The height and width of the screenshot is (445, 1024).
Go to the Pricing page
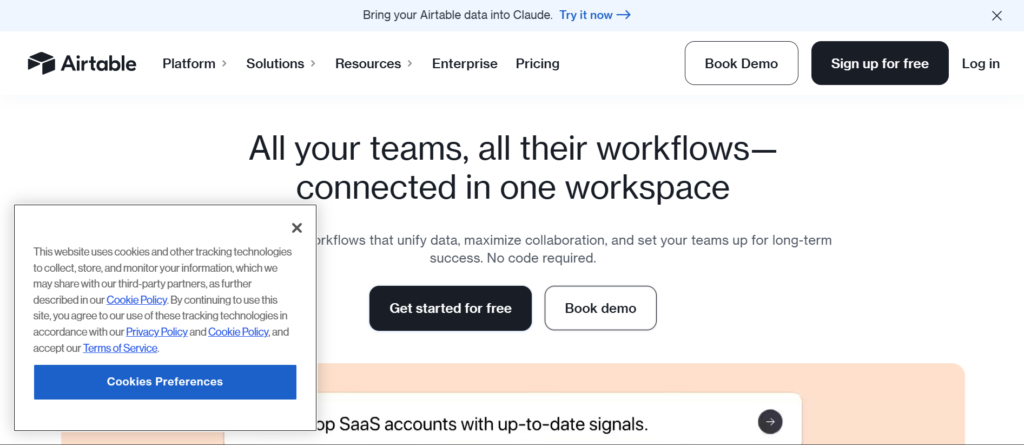click(537, 63)
